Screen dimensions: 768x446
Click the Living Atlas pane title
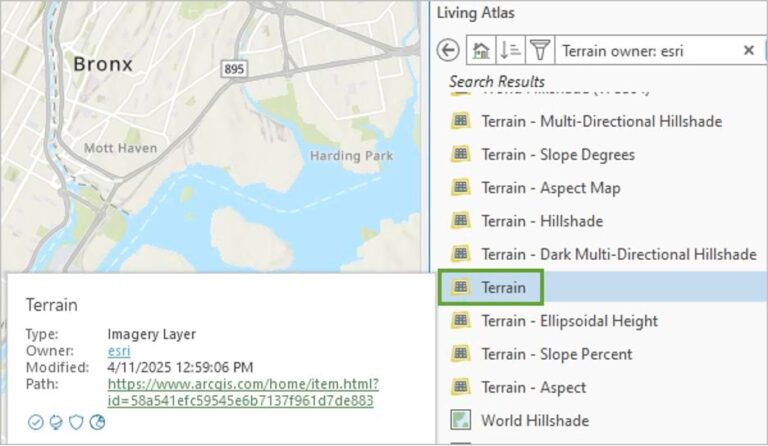(476, 13)
